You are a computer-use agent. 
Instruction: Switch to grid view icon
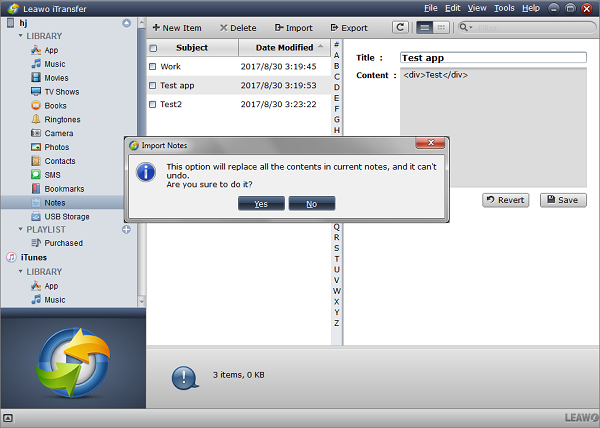pyautogui.click(x=441, y=28)
